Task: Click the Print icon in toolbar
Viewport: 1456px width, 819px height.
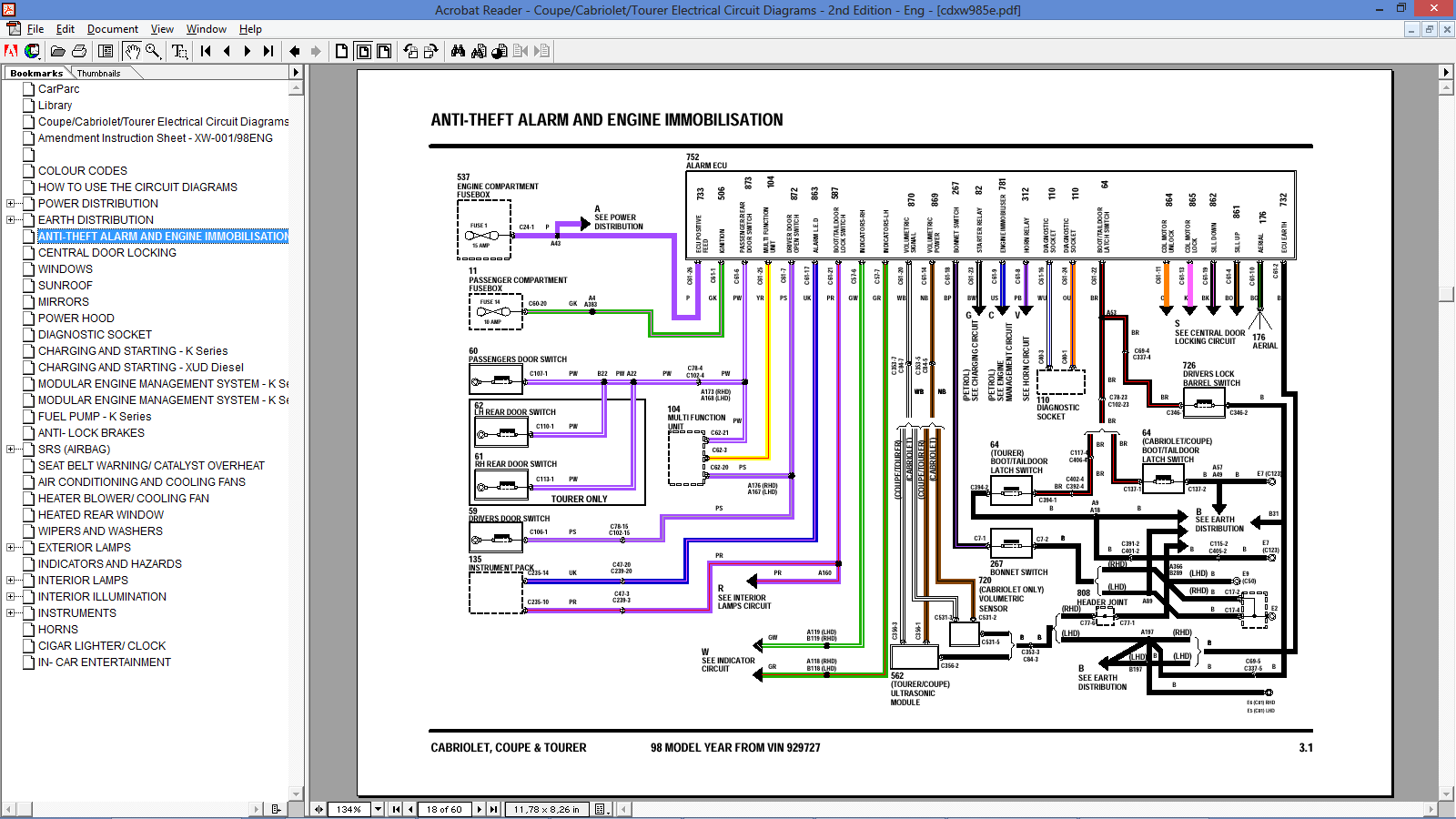Action: [x=79, y=51]
